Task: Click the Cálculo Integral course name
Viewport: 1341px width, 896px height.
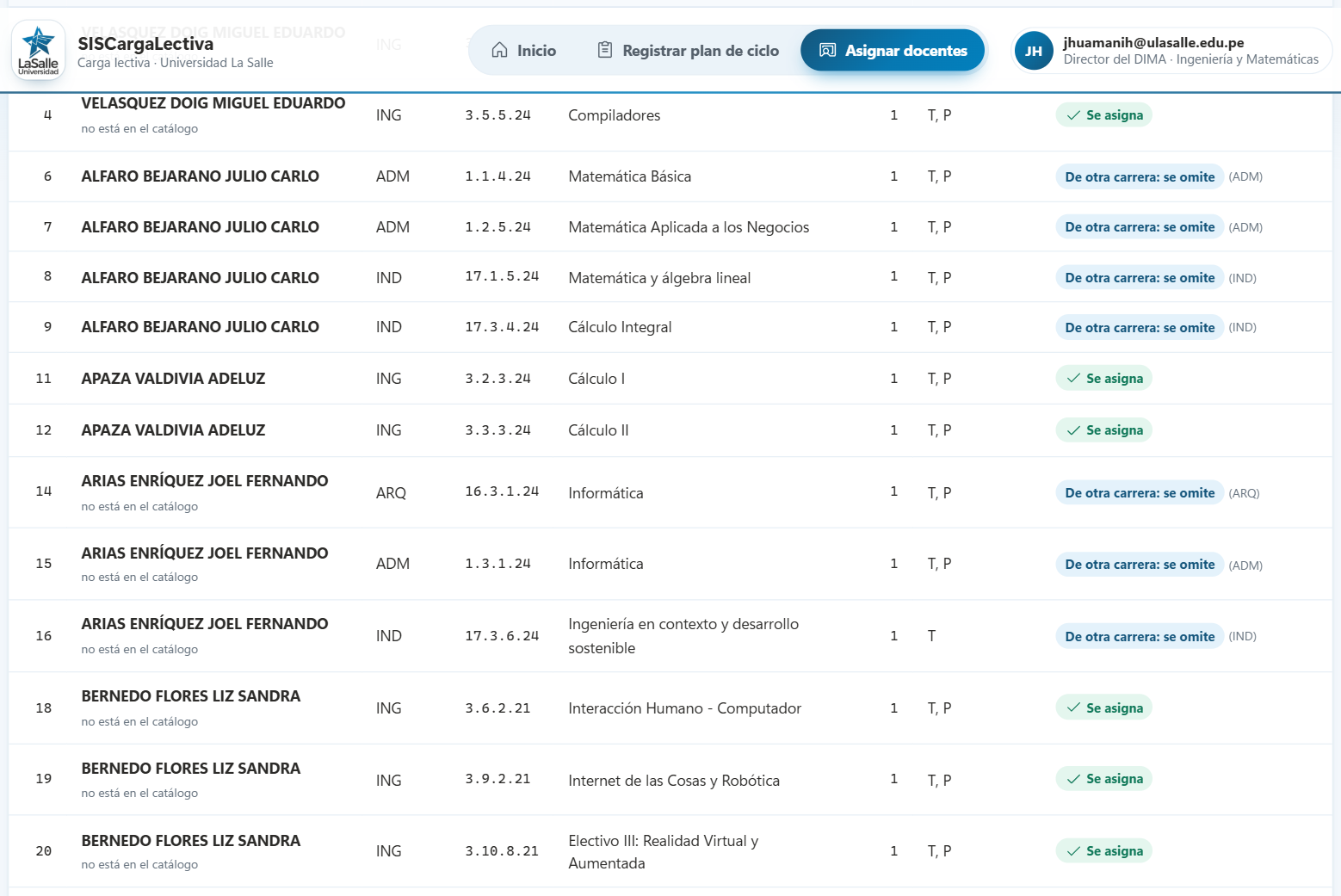Action: (620, 327)
